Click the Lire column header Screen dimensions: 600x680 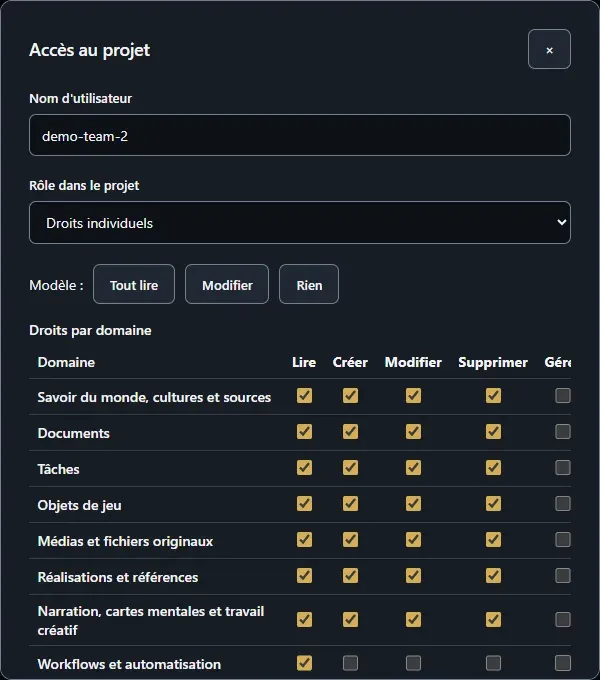304,362
